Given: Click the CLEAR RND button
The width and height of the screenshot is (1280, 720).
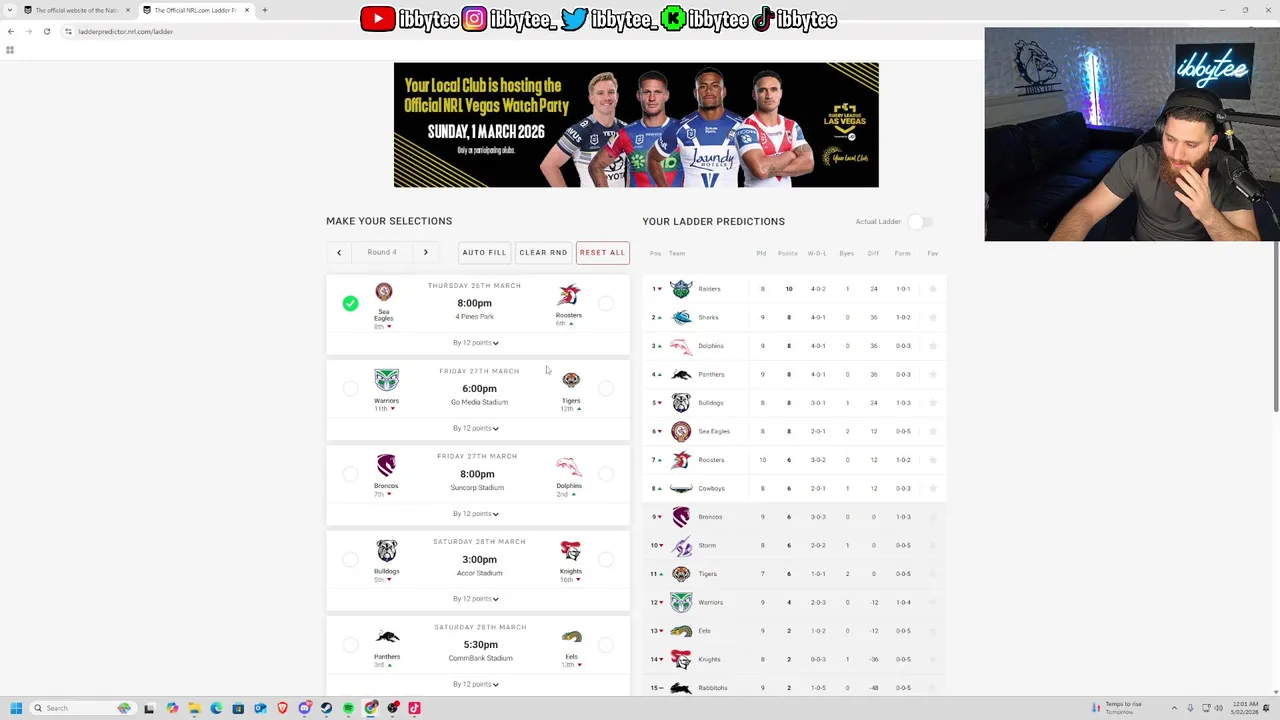Looking at the screenshot, I should (543, 253).
